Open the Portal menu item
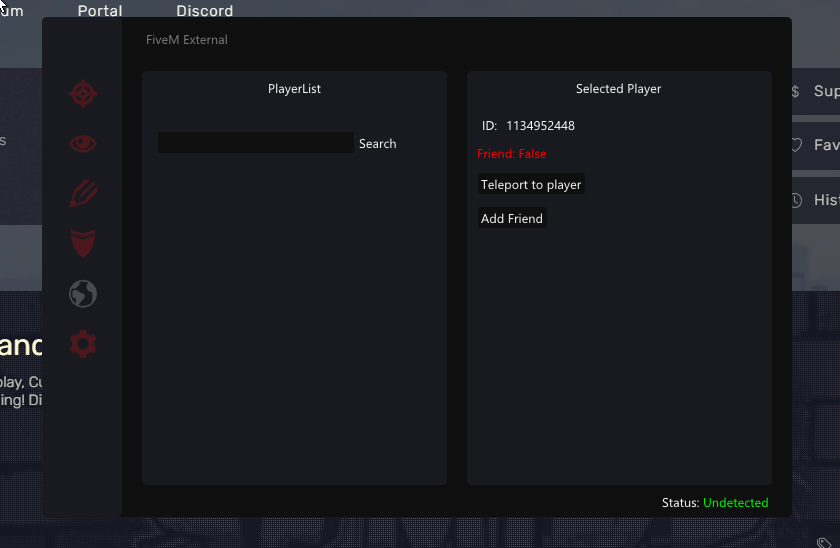Viewport: 840px width, 548px height. pyautogui.click(x=100, y=11)
